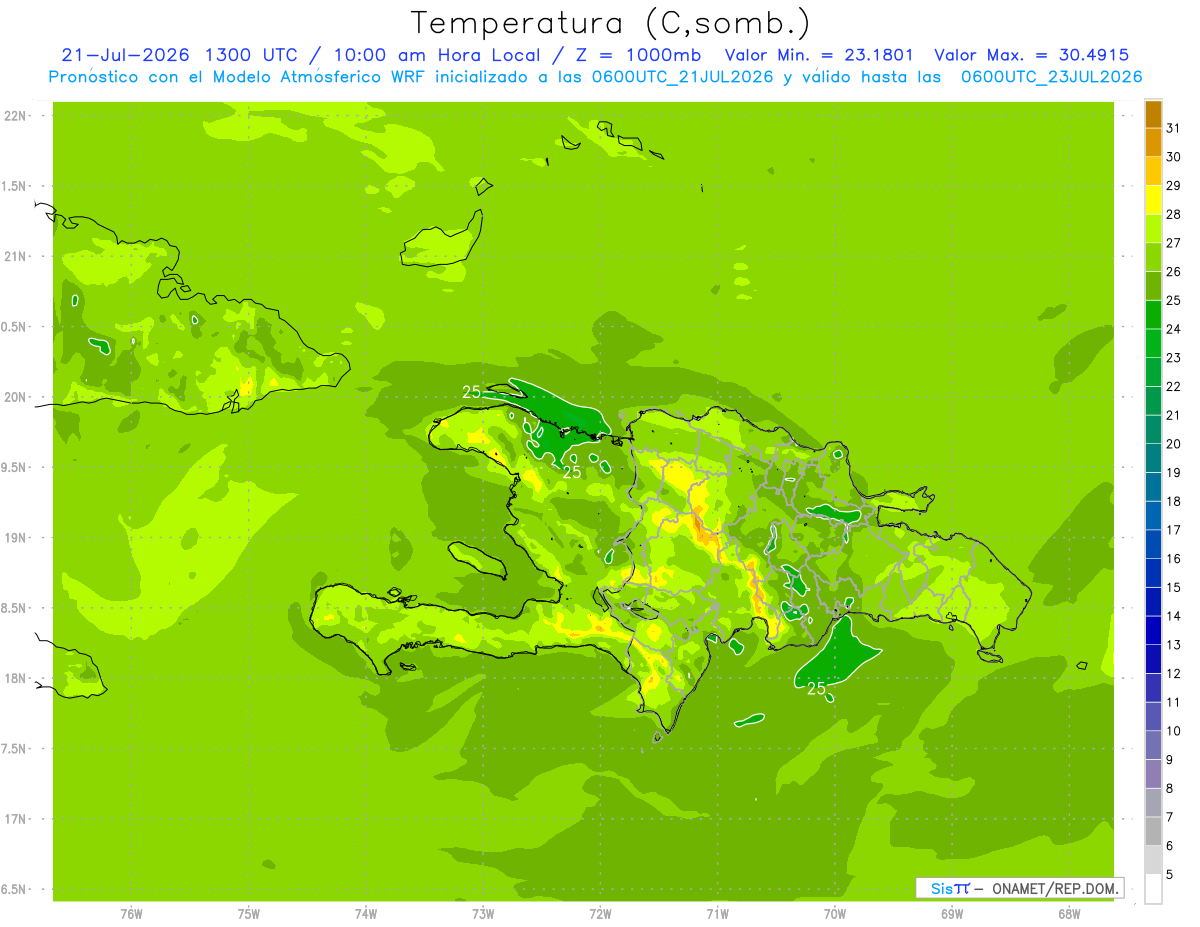Click the 22N latitude axis label
Image resolution: width=1200 pixels, height=927 pixels.
(16, 116)
